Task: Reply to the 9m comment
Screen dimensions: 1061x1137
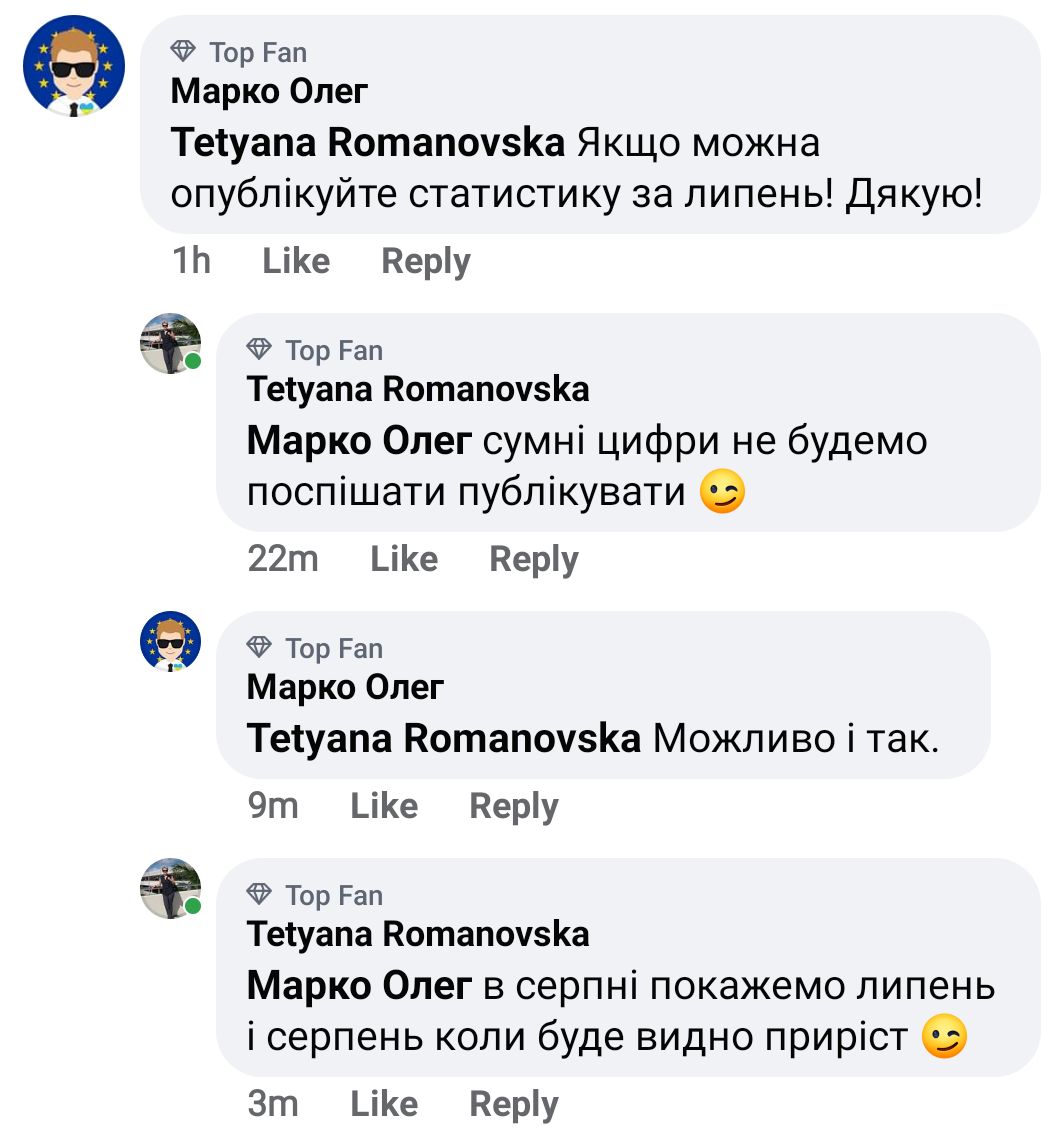Action: coord(514,806)
